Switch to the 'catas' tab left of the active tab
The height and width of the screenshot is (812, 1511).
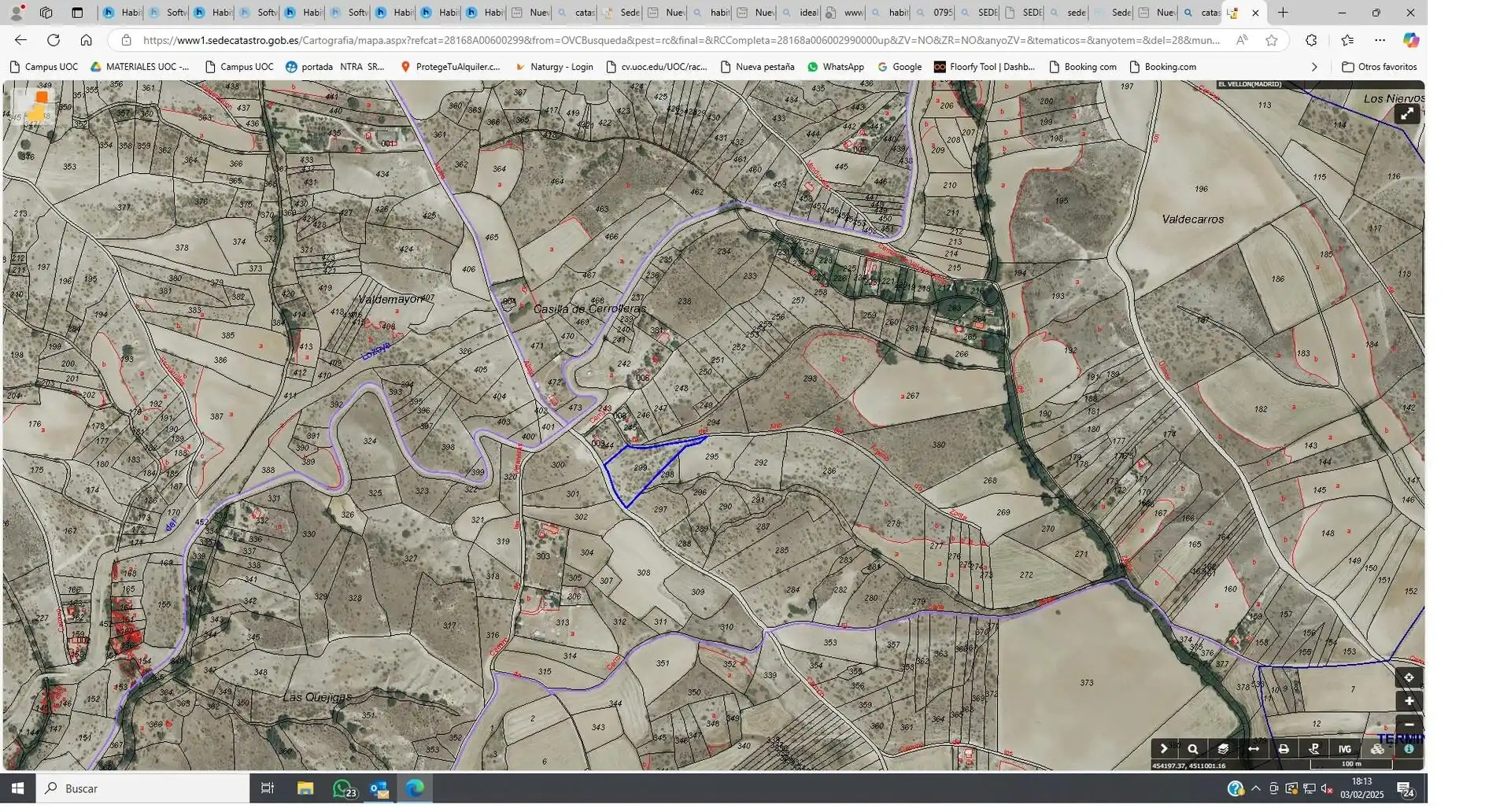[x=1201, y=13]
